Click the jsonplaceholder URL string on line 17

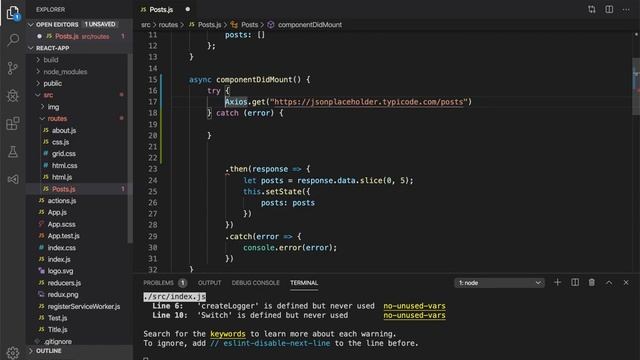[369, 102]
